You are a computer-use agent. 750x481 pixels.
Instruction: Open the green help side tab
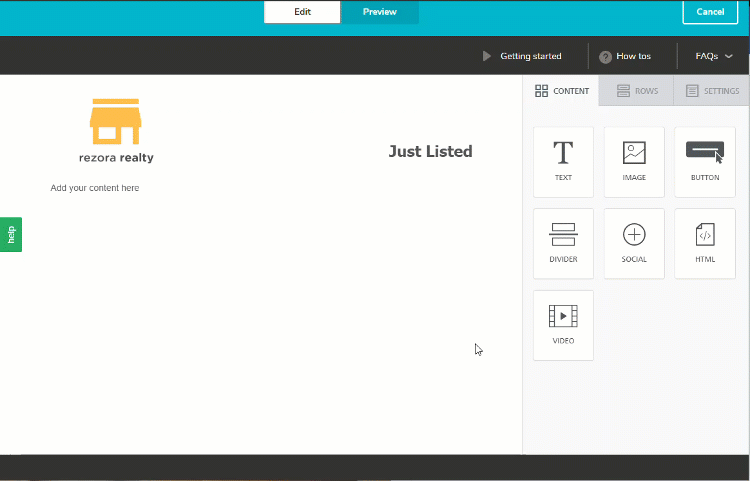click(11, 234)
